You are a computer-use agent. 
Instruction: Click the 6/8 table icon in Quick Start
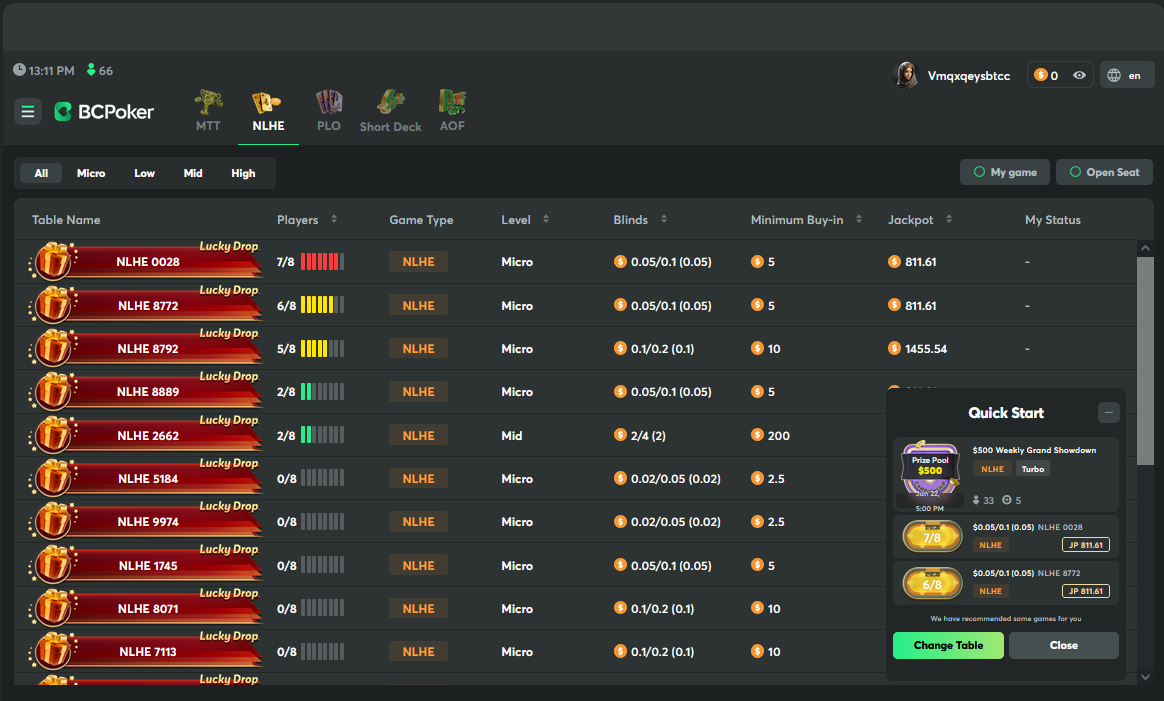[932, 584]
